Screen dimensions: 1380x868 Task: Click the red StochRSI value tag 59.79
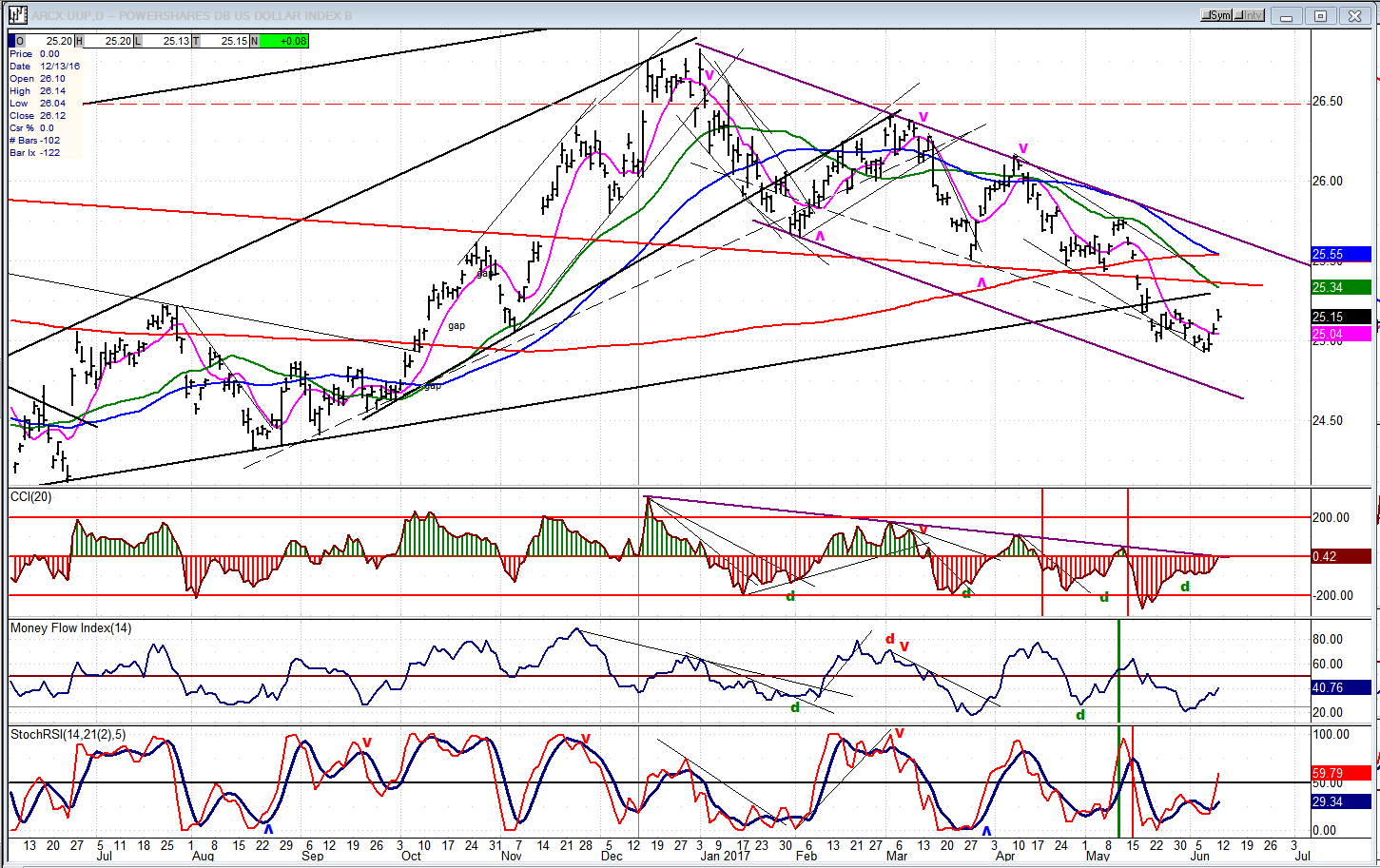tap(1342, 774)
